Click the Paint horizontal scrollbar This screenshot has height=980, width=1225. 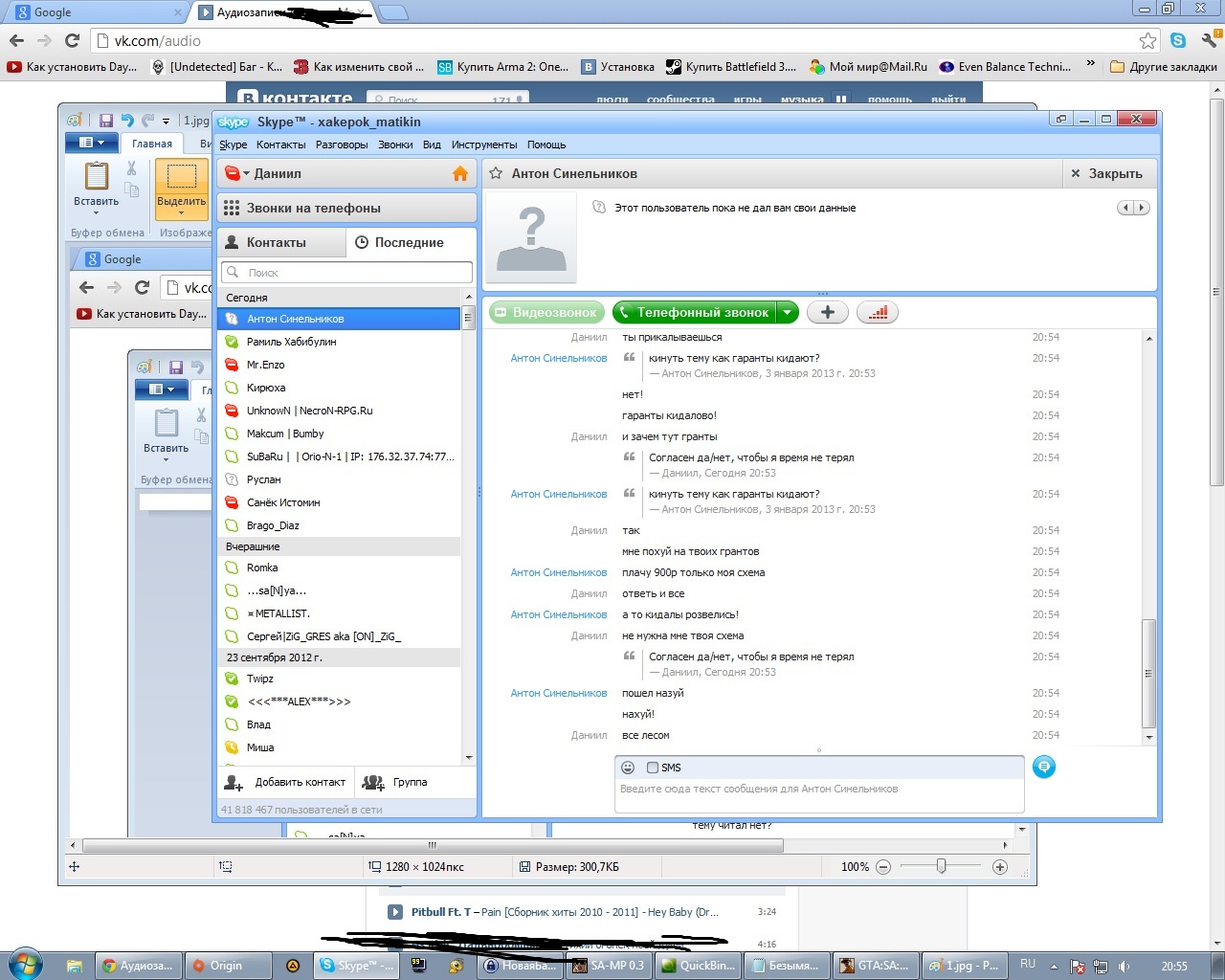(x=433, y=845)
